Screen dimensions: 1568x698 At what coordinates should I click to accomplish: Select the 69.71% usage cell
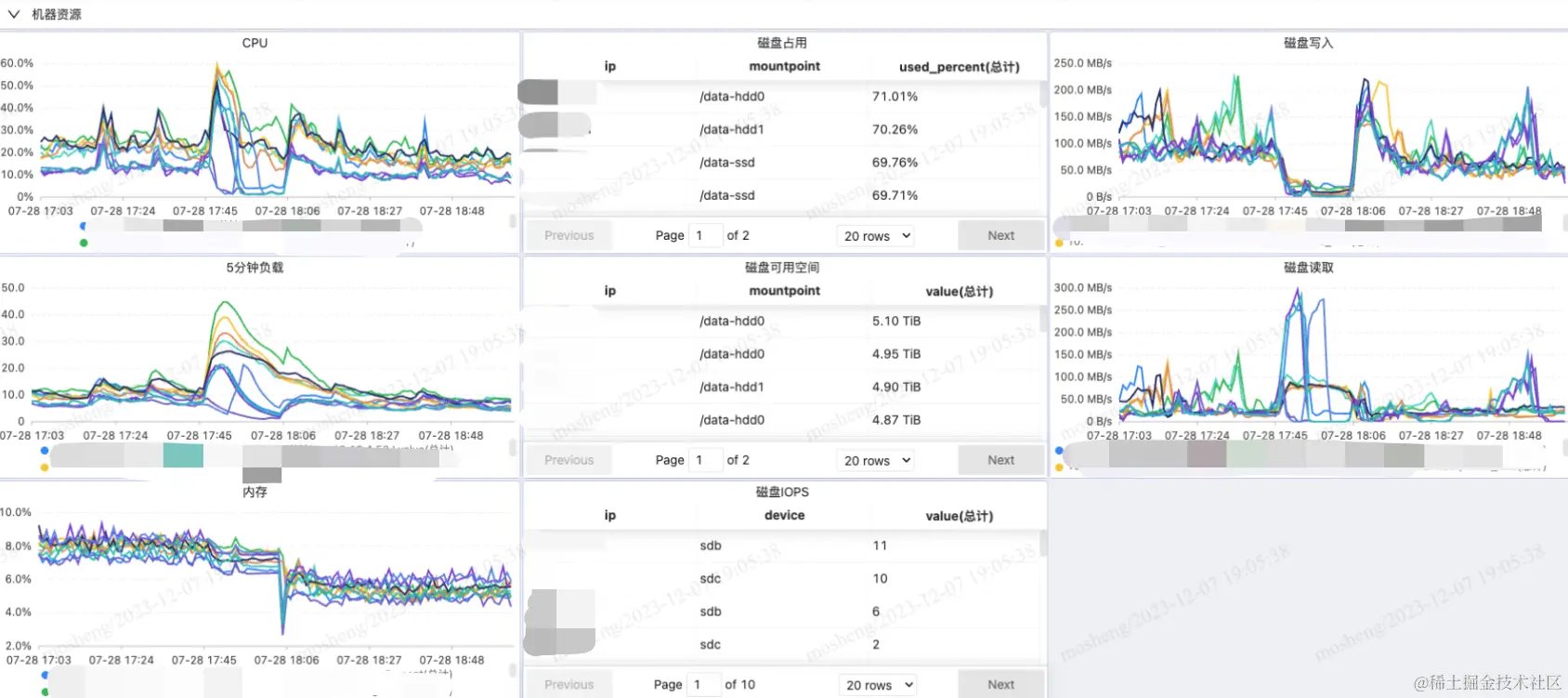[x=895, y=195]
